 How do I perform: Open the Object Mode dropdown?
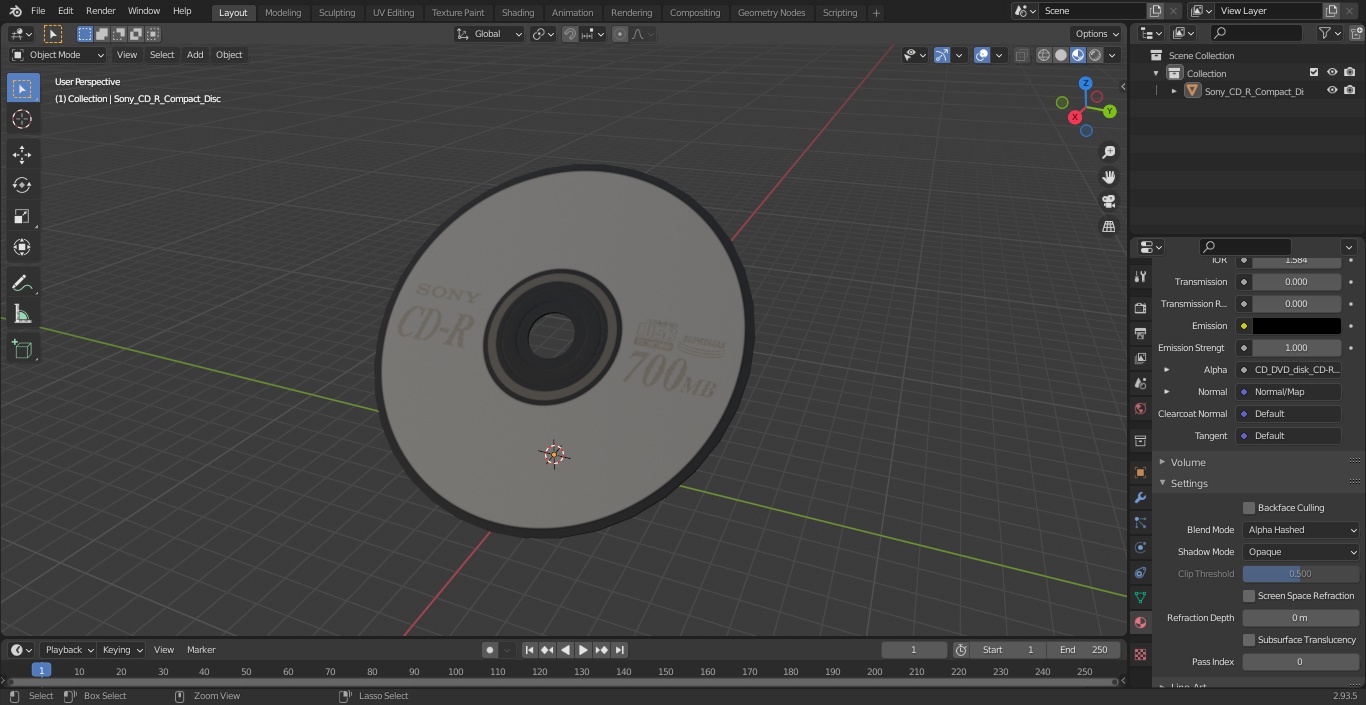click(x=58, y=55)
